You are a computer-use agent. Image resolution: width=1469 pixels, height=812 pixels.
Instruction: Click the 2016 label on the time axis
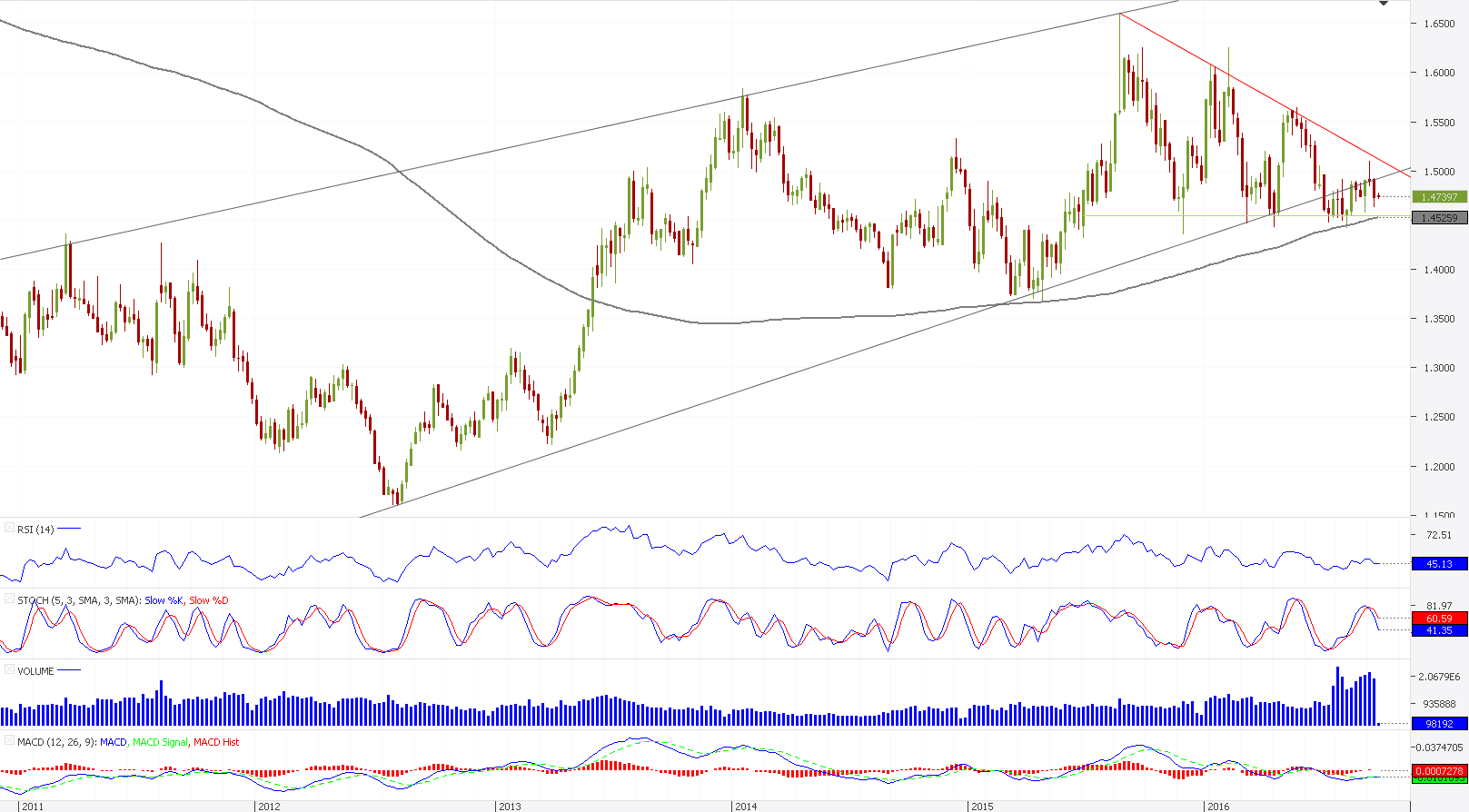(x=1218, y=807)
